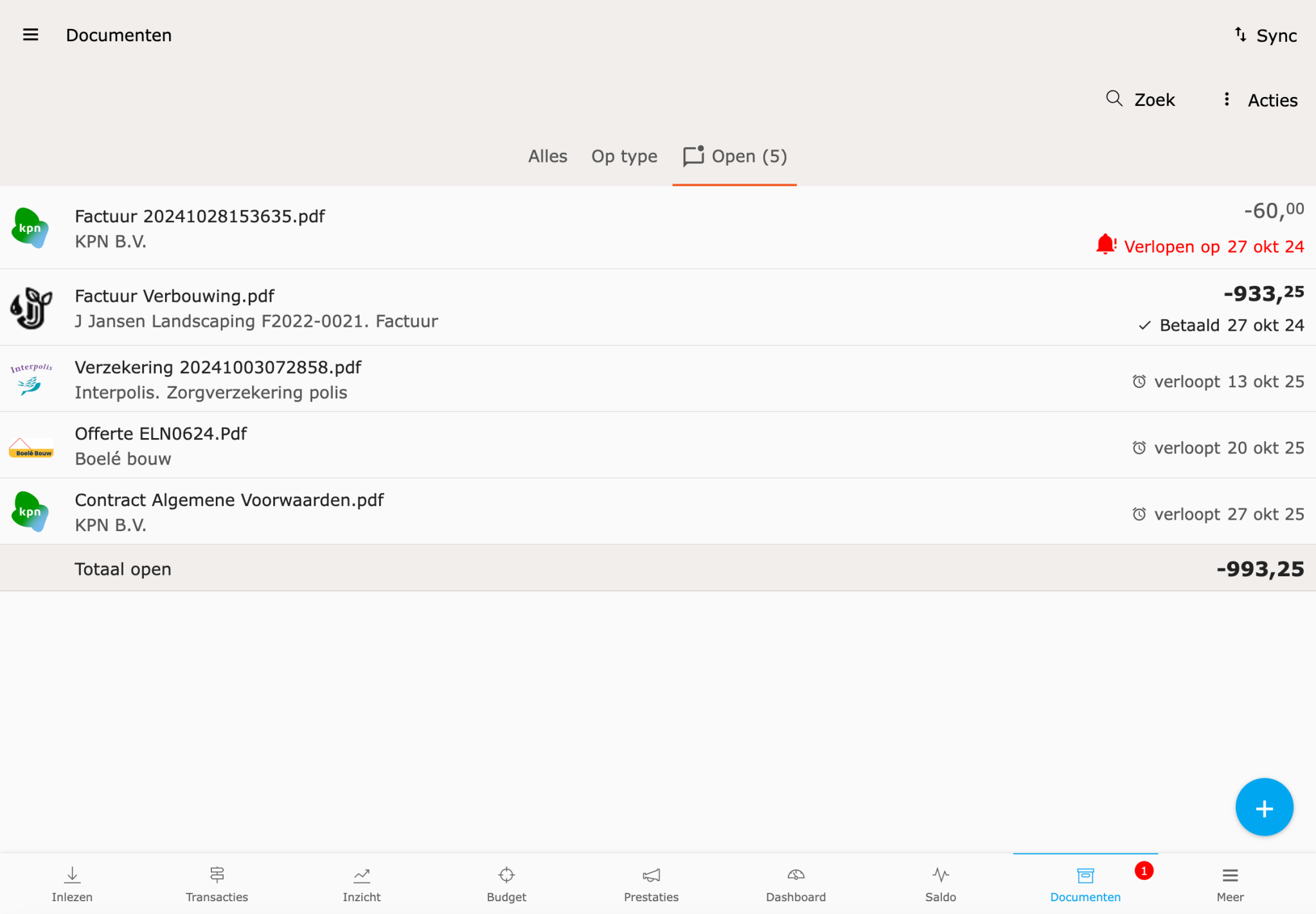Click the Boelé bouw subtitle
The height and width of the screenshot is (914, 1316).
point(123,459)
